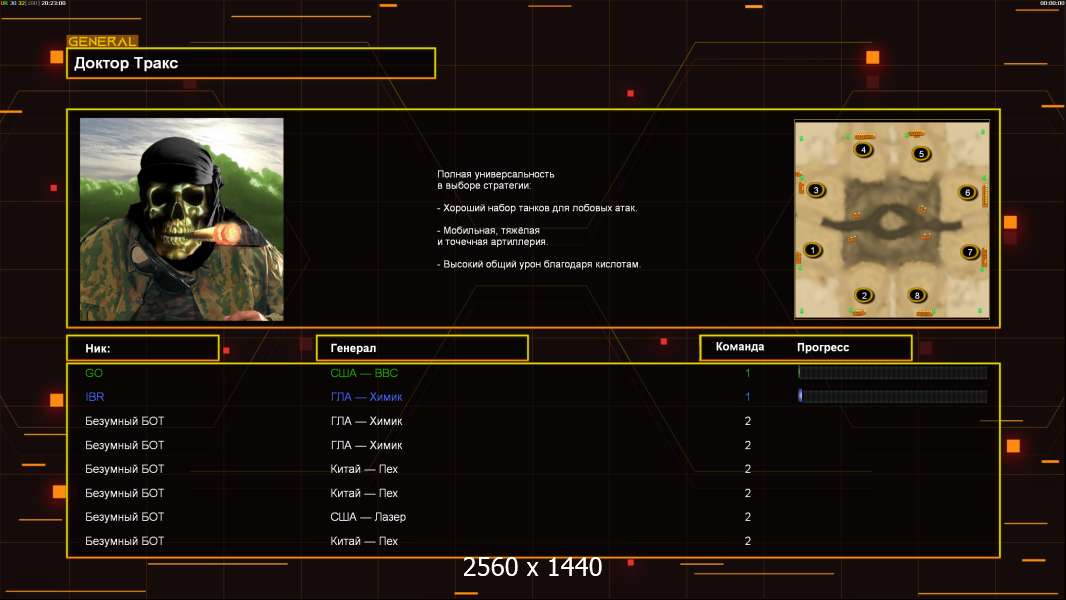Click the Команда column header
This screenshot has width=1066, height=600.
click(x=740, y=347)
